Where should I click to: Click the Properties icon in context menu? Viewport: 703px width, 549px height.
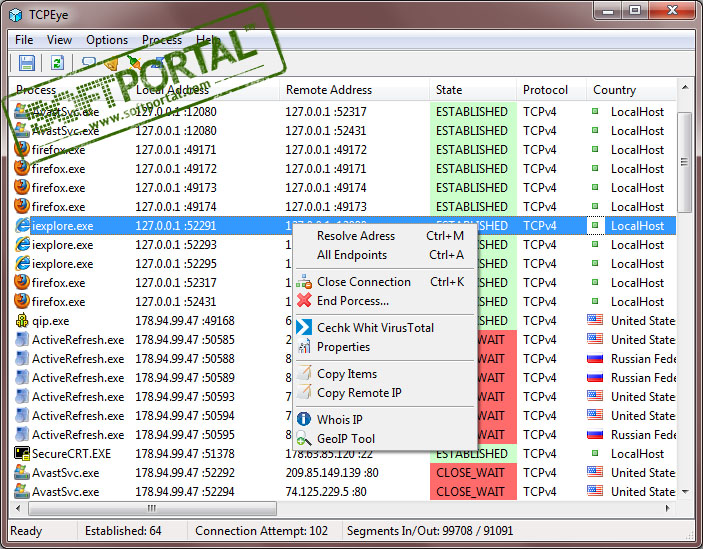[x=304, y=346]
